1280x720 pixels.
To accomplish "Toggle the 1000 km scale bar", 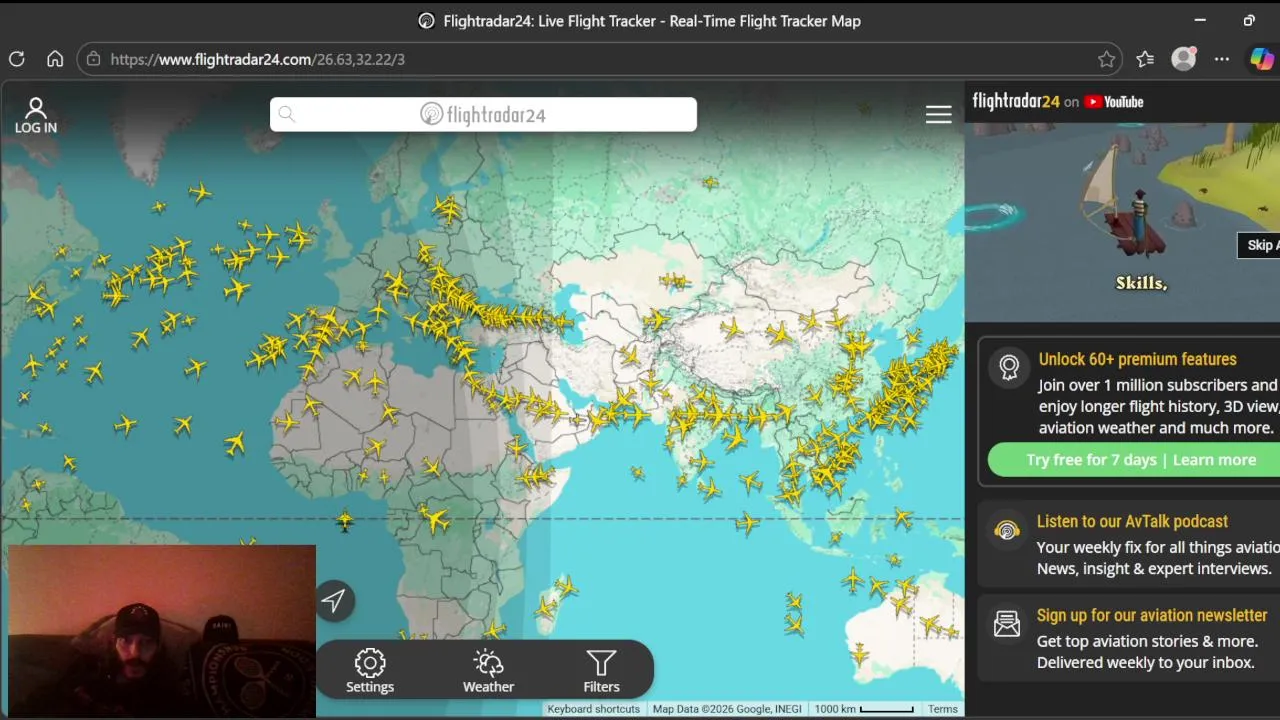I will 864,709.
